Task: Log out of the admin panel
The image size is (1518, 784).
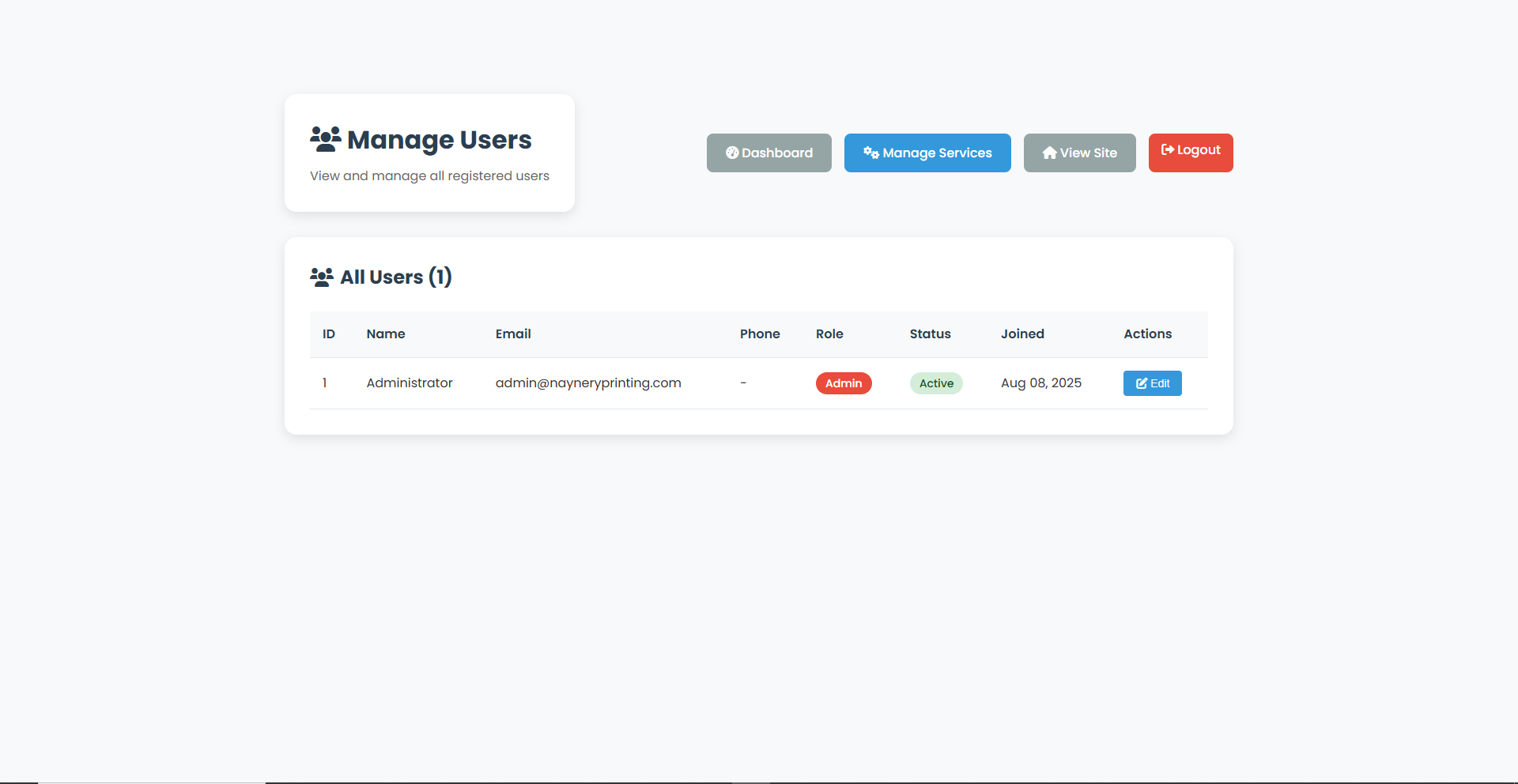Action: pyautogui.click(x=1191, y=151)
